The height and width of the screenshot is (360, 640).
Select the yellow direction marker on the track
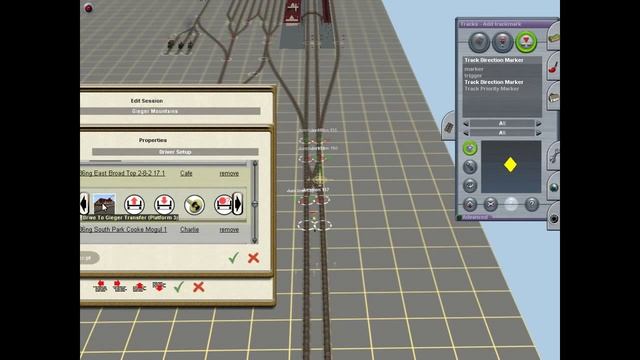(x=320, y=179)
